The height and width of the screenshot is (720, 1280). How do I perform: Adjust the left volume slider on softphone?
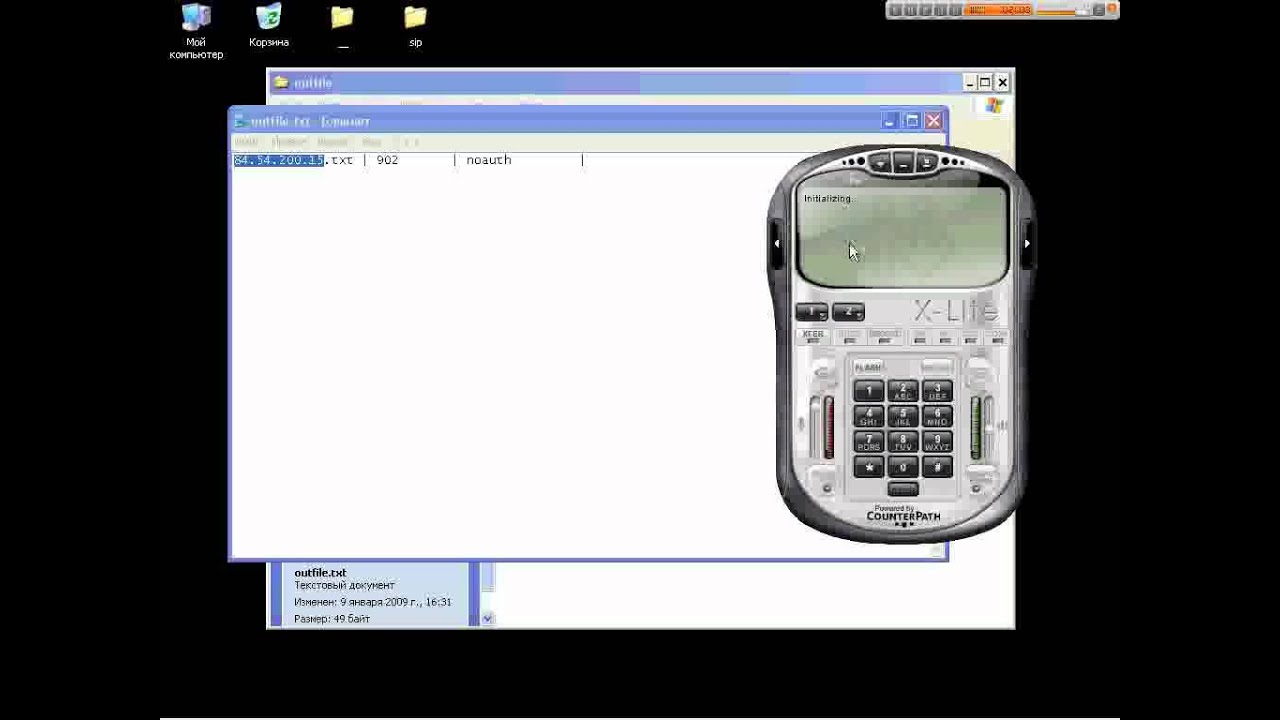pyautogui.click(x=814, y=428)
